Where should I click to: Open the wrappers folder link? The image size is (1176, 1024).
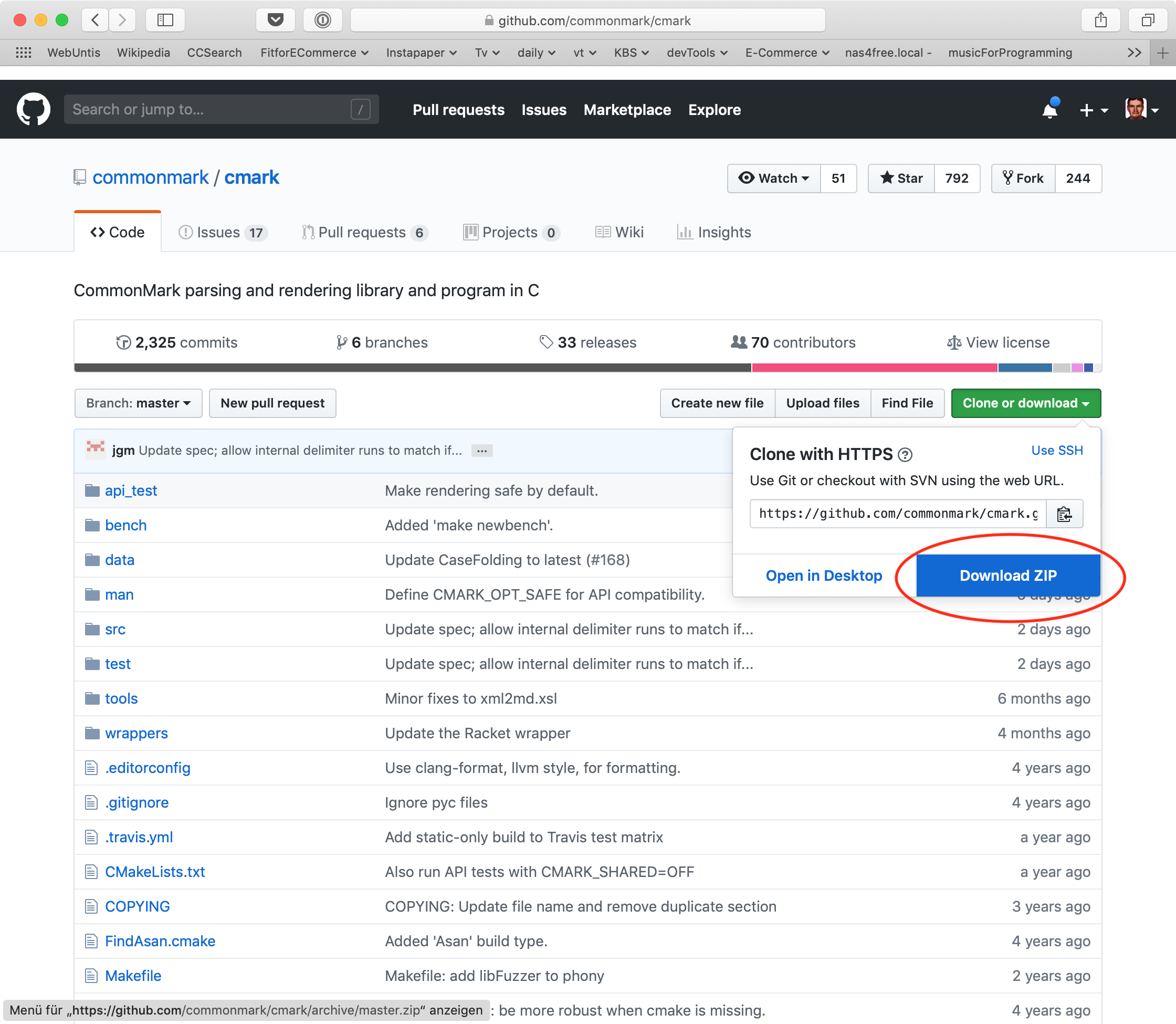(x=136, y=734)
